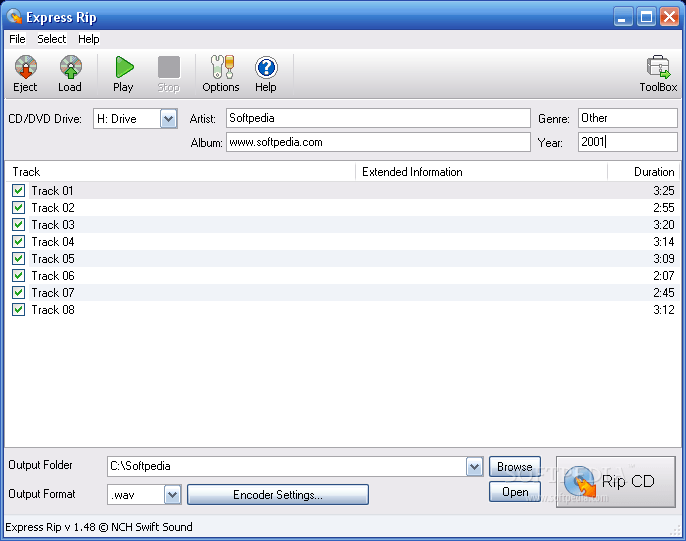This screenshot has height=541, width=686.
Task: Start ripping with Rip CD button
Action: (616, 482)
